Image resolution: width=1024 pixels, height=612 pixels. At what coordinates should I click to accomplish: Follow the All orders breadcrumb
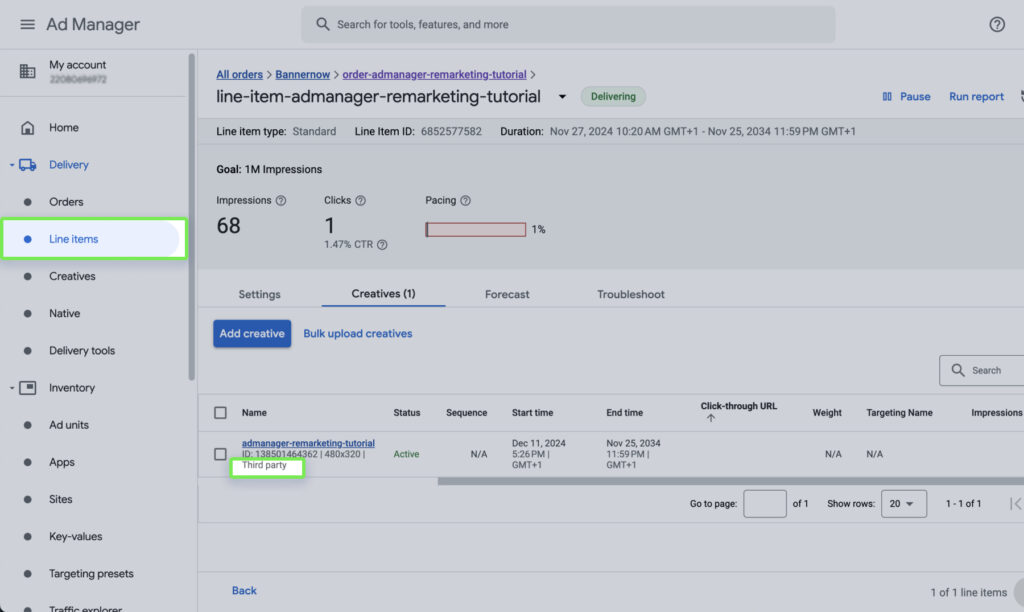[240, 74]
